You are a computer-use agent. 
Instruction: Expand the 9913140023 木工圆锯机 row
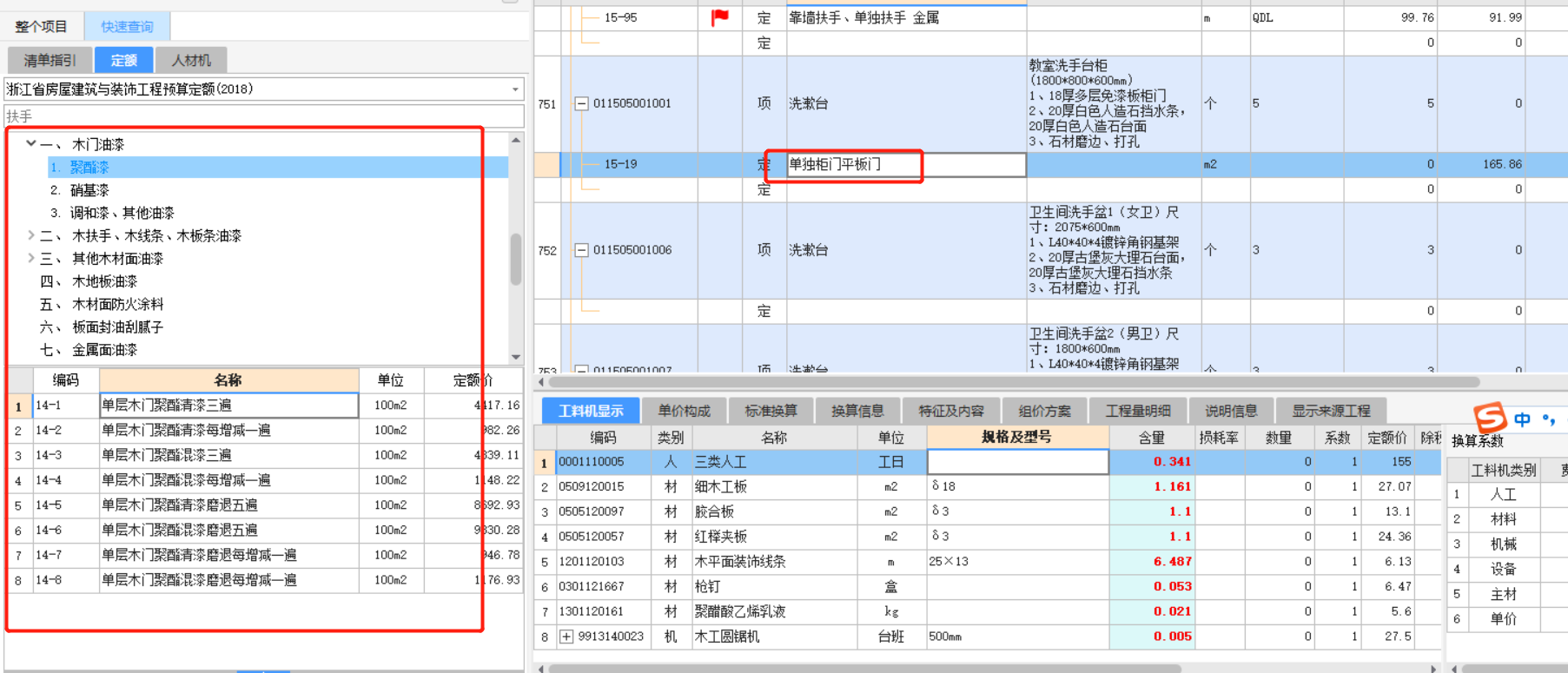pos(566,637)
